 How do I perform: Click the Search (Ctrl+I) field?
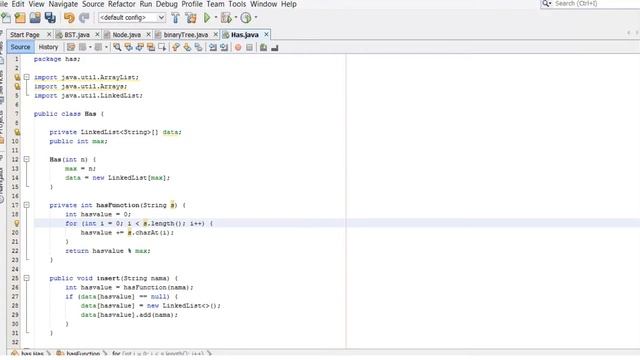(x=590, y=4)
